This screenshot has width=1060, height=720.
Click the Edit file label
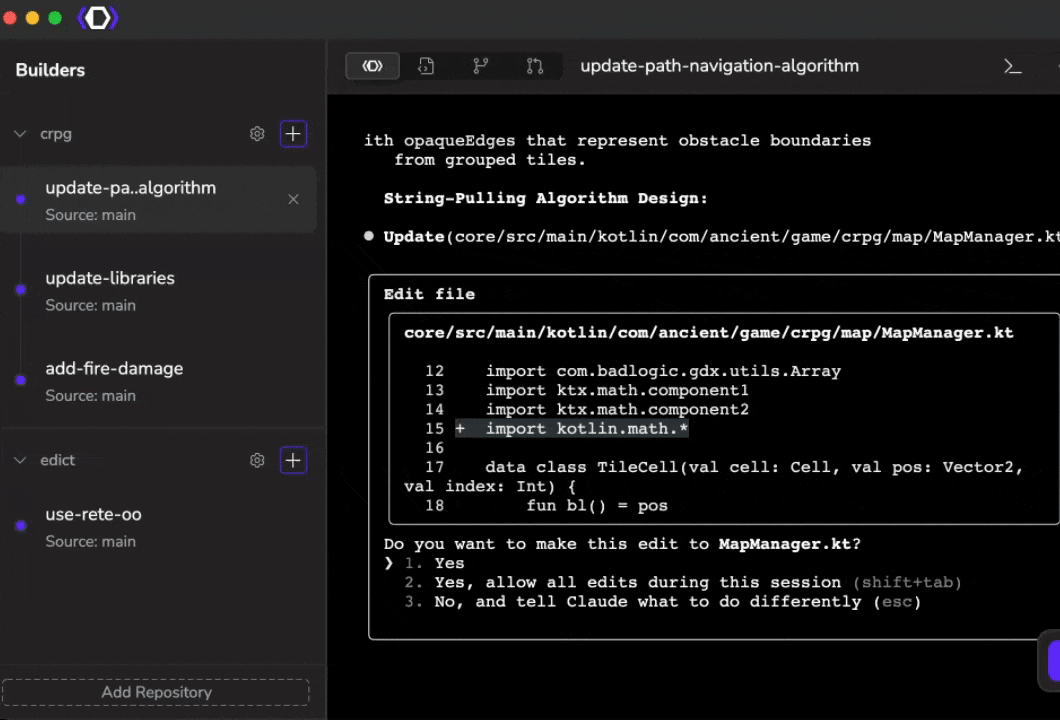[429, 294]
